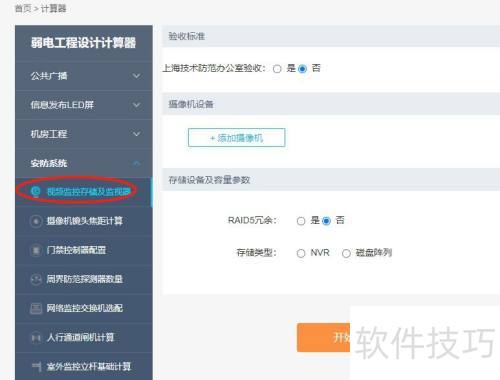500x380 pixels.
Task: Click the gate icon beside 人行通道闸机计算
Action: [36, 338]
